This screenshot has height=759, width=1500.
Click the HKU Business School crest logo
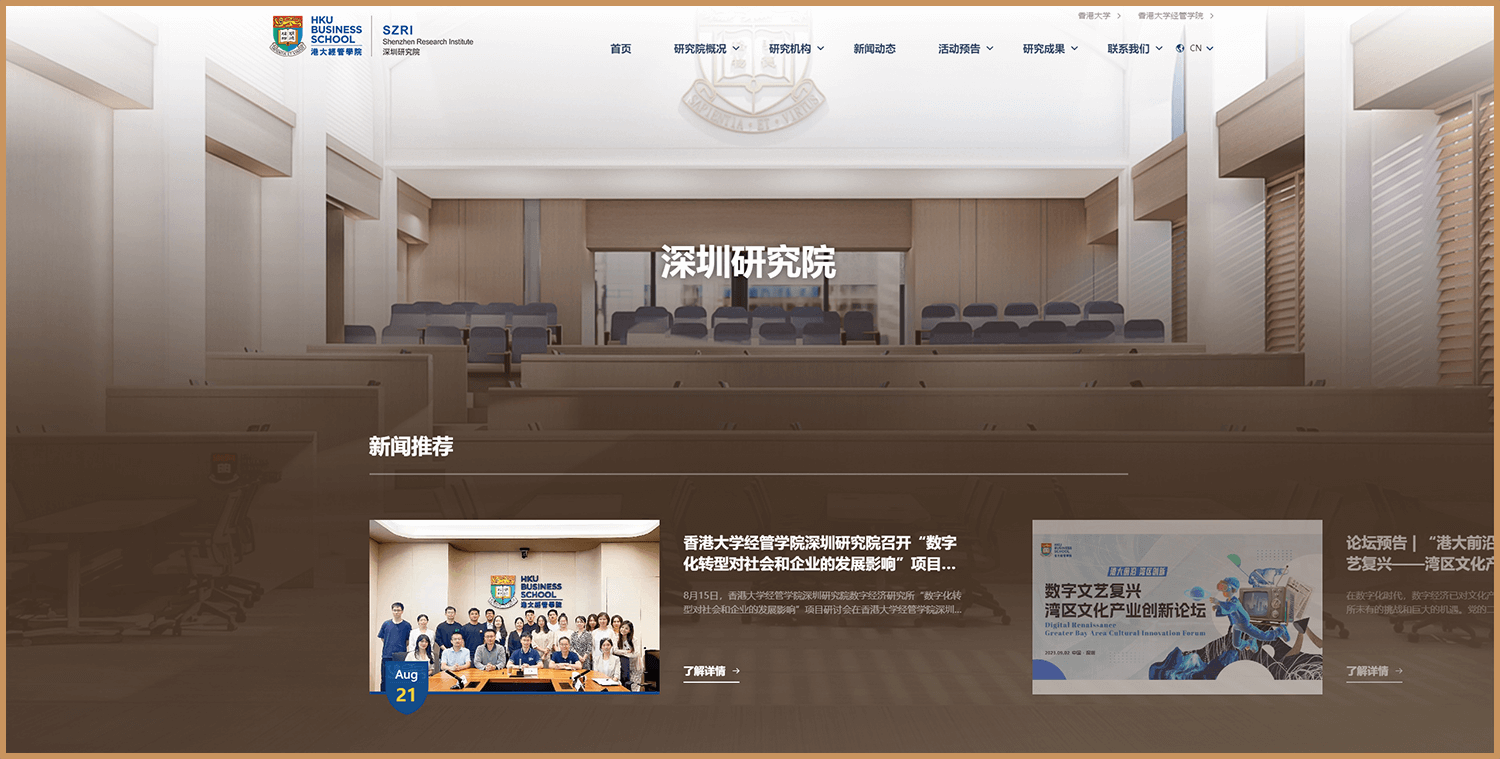[x=288, y=36]
